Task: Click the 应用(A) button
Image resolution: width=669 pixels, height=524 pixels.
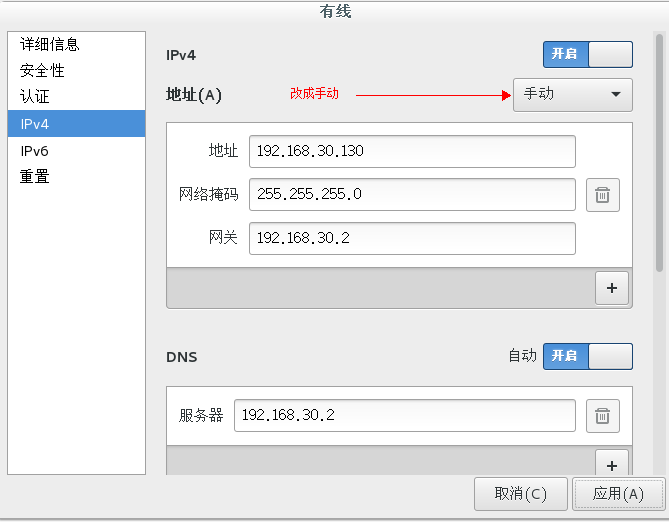Action: tap(618, 494)
